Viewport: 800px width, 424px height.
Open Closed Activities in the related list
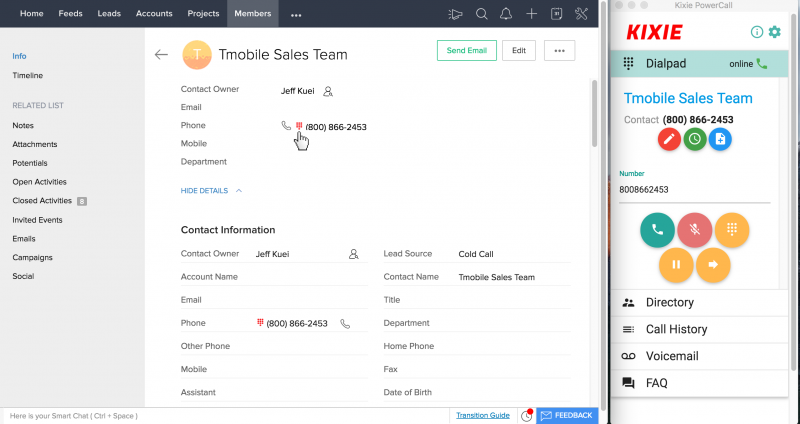42,201
